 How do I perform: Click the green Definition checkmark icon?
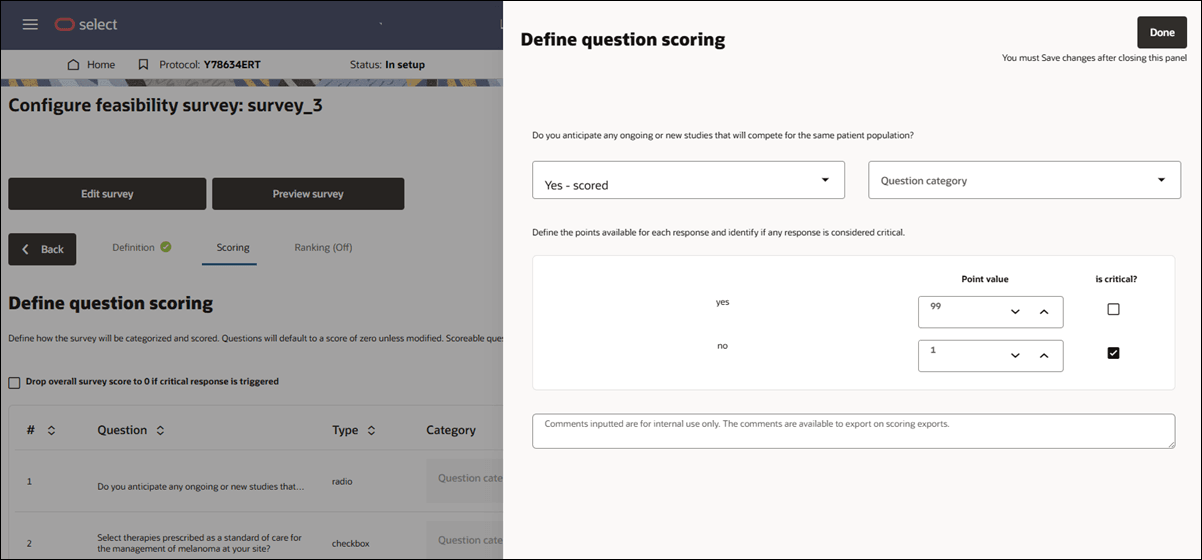[x=165, y=247]
